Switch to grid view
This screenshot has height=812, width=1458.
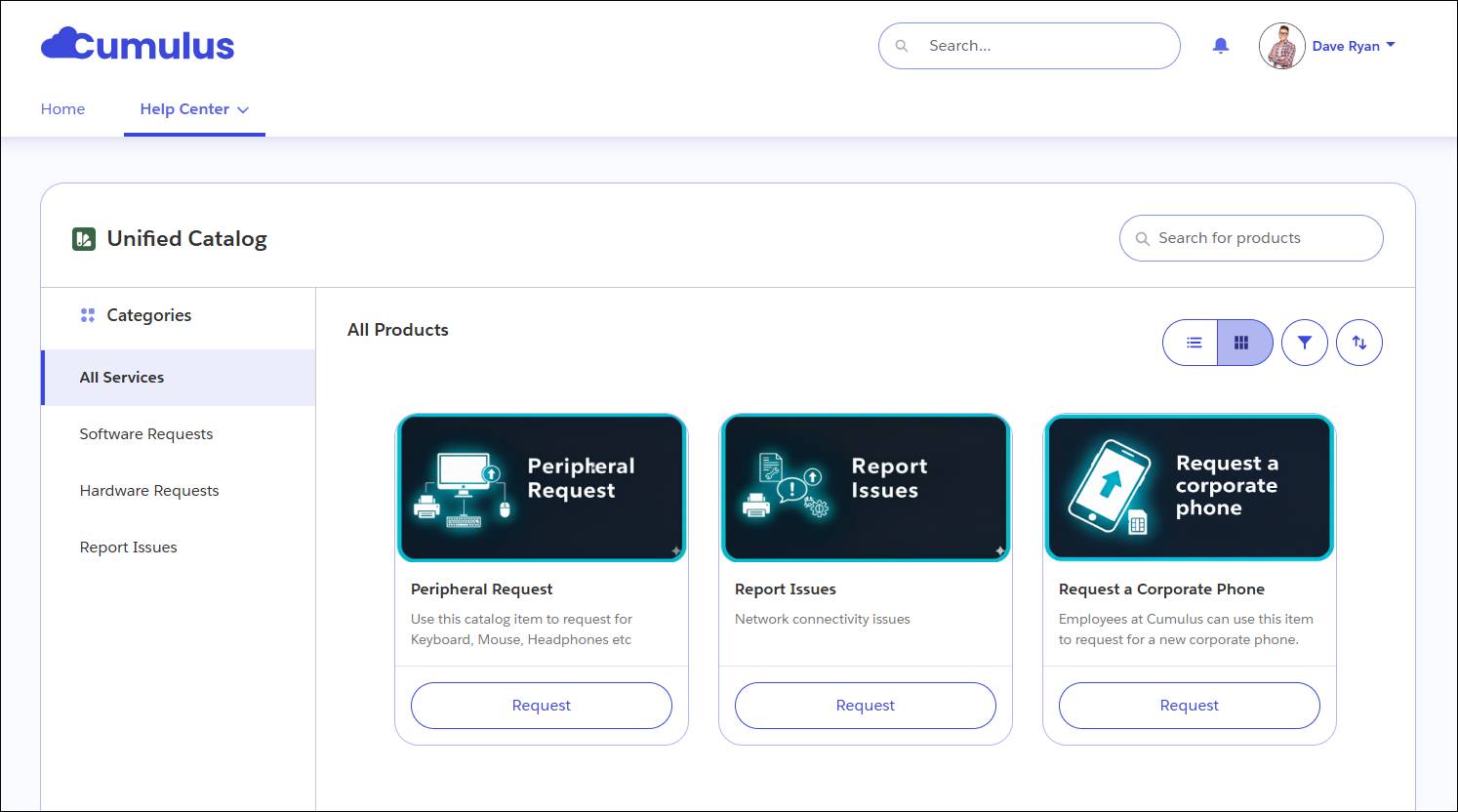(x=1244, y=343)
